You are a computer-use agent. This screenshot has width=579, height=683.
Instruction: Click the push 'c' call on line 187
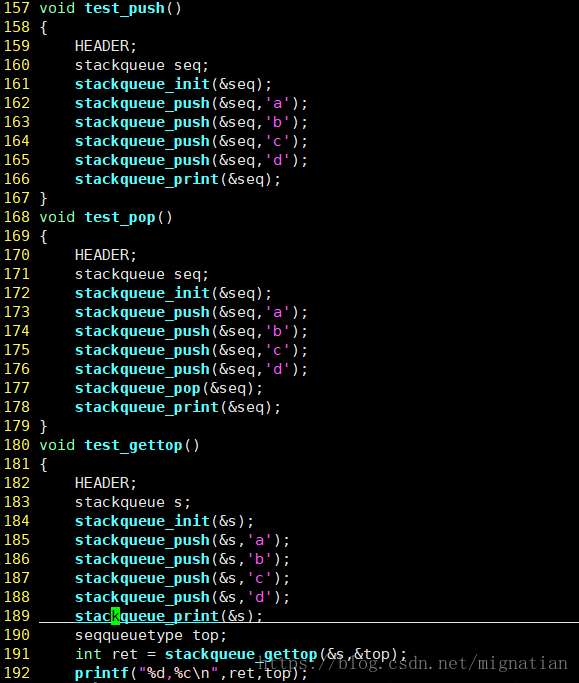coord(182,578)
